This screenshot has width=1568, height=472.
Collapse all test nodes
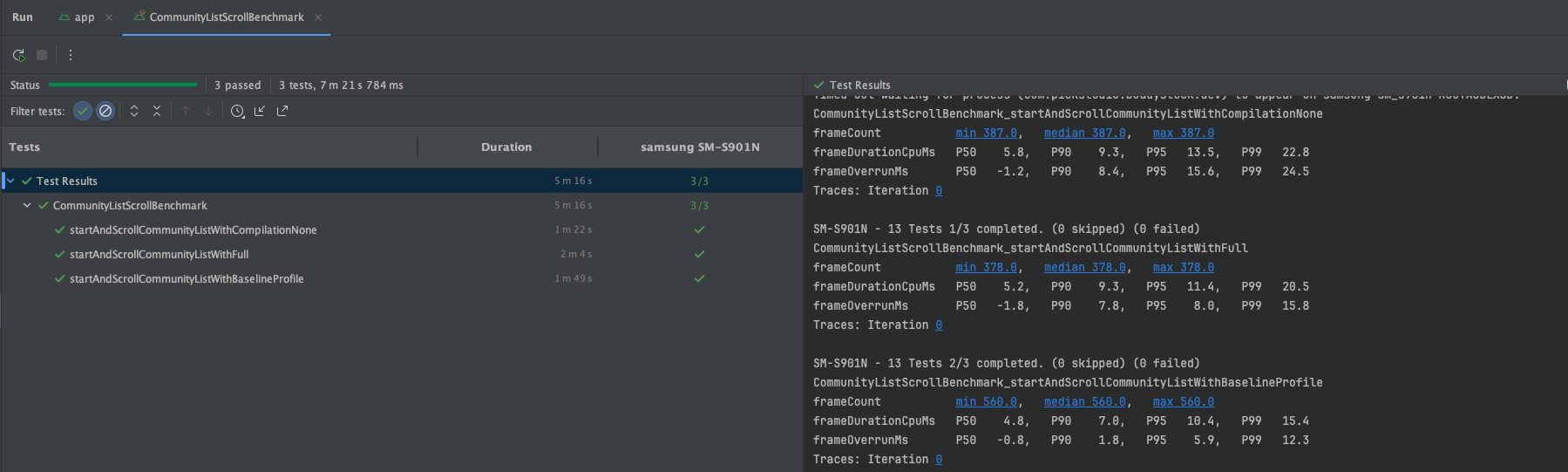click(157, 111)
